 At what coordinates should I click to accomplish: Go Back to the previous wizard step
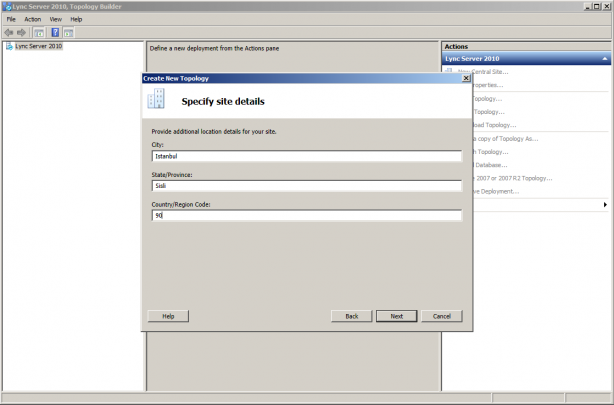click(352, 316)
